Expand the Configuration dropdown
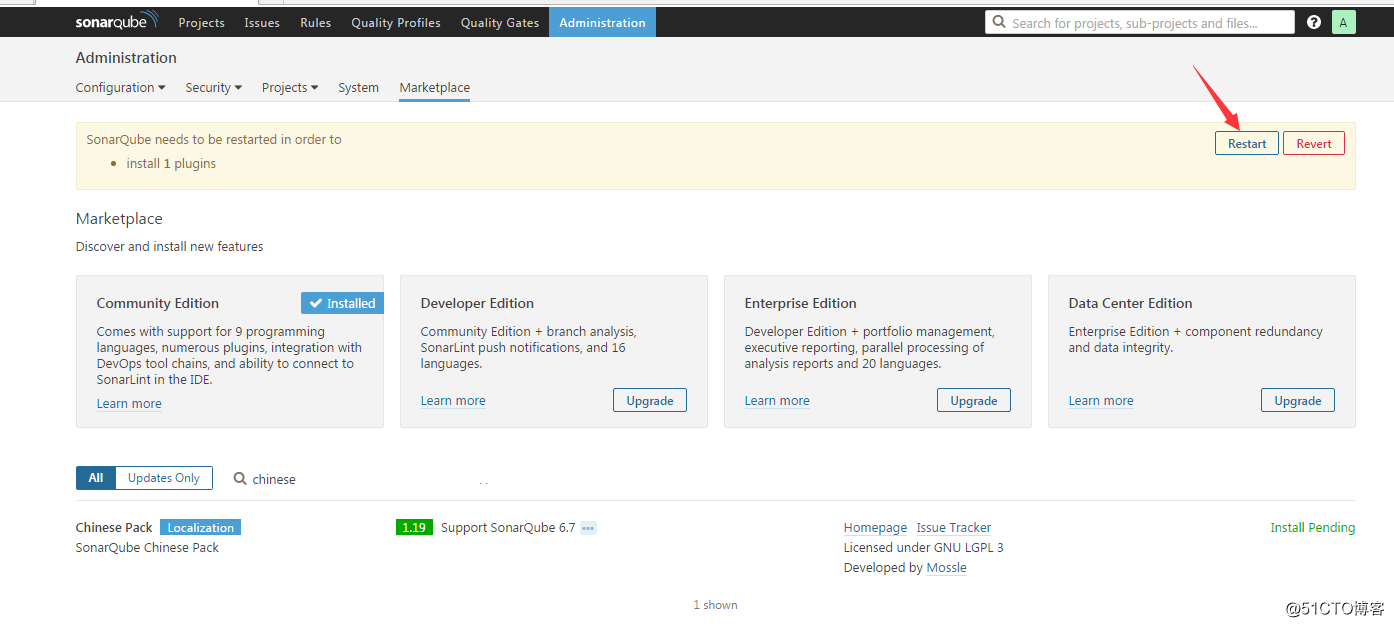The image size is (1394, 627). tap(121, 88)
